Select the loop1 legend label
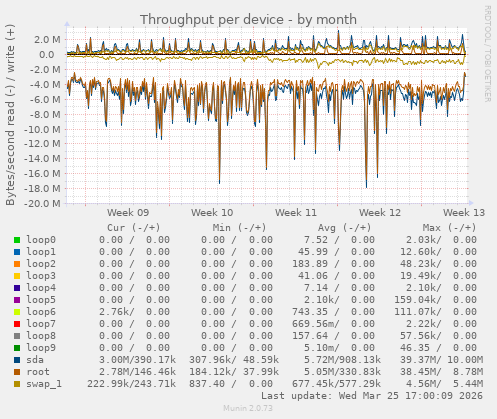 [41, 252]
